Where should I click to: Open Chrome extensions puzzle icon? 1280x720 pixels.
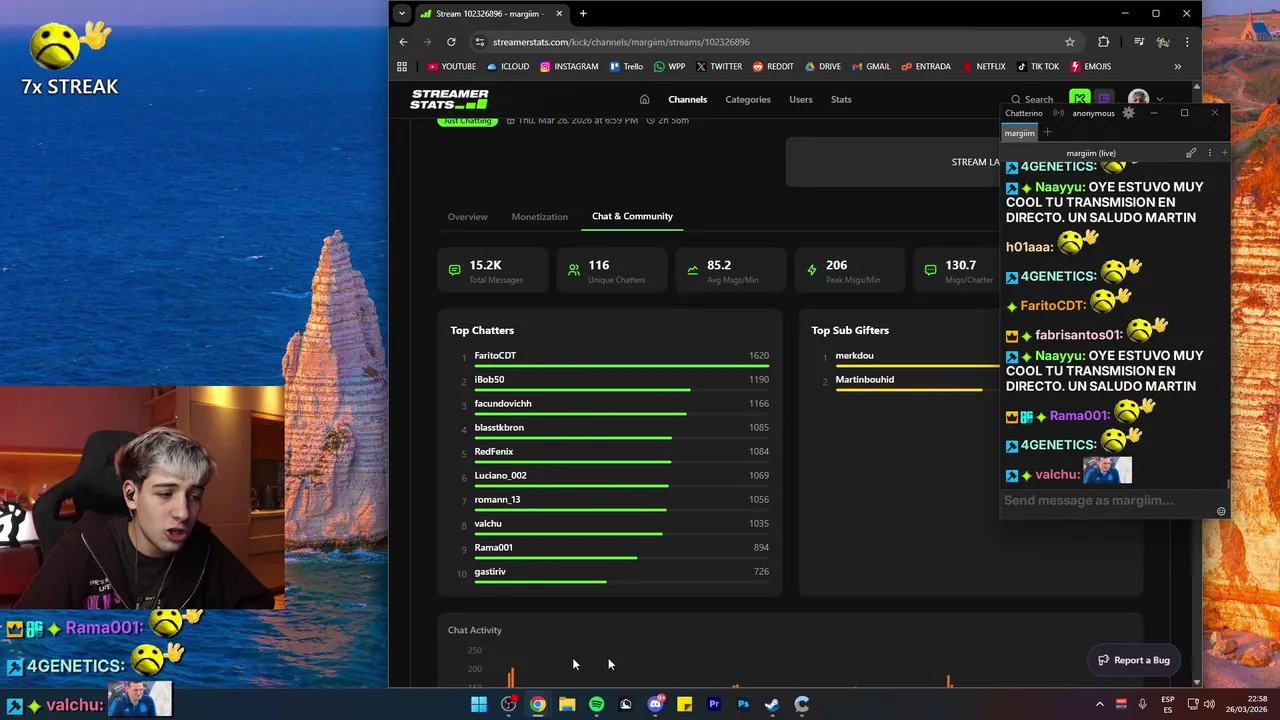tap(1103, 42)
